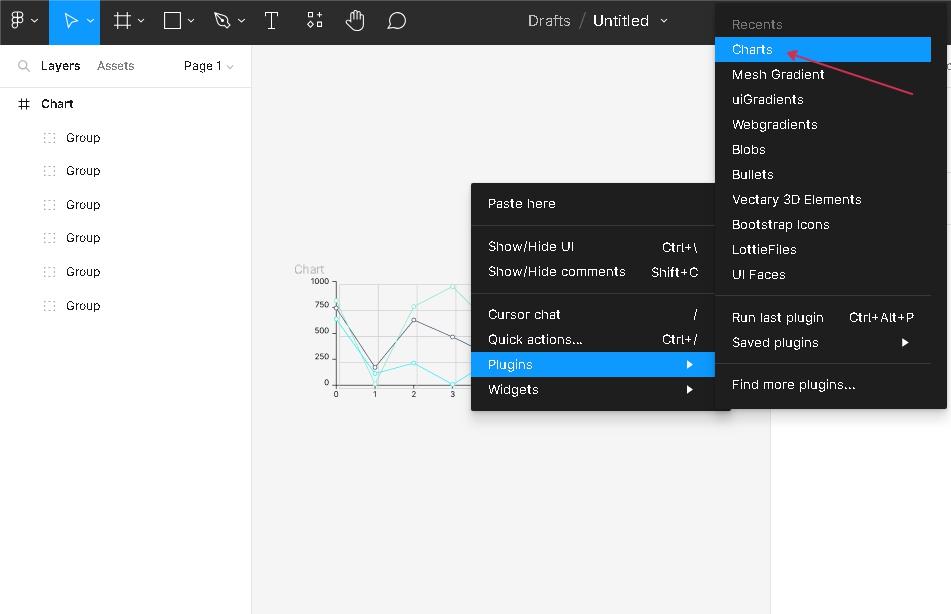
Task: Open the Untitled file name dropdown chevron
Action: pos(664,21)
